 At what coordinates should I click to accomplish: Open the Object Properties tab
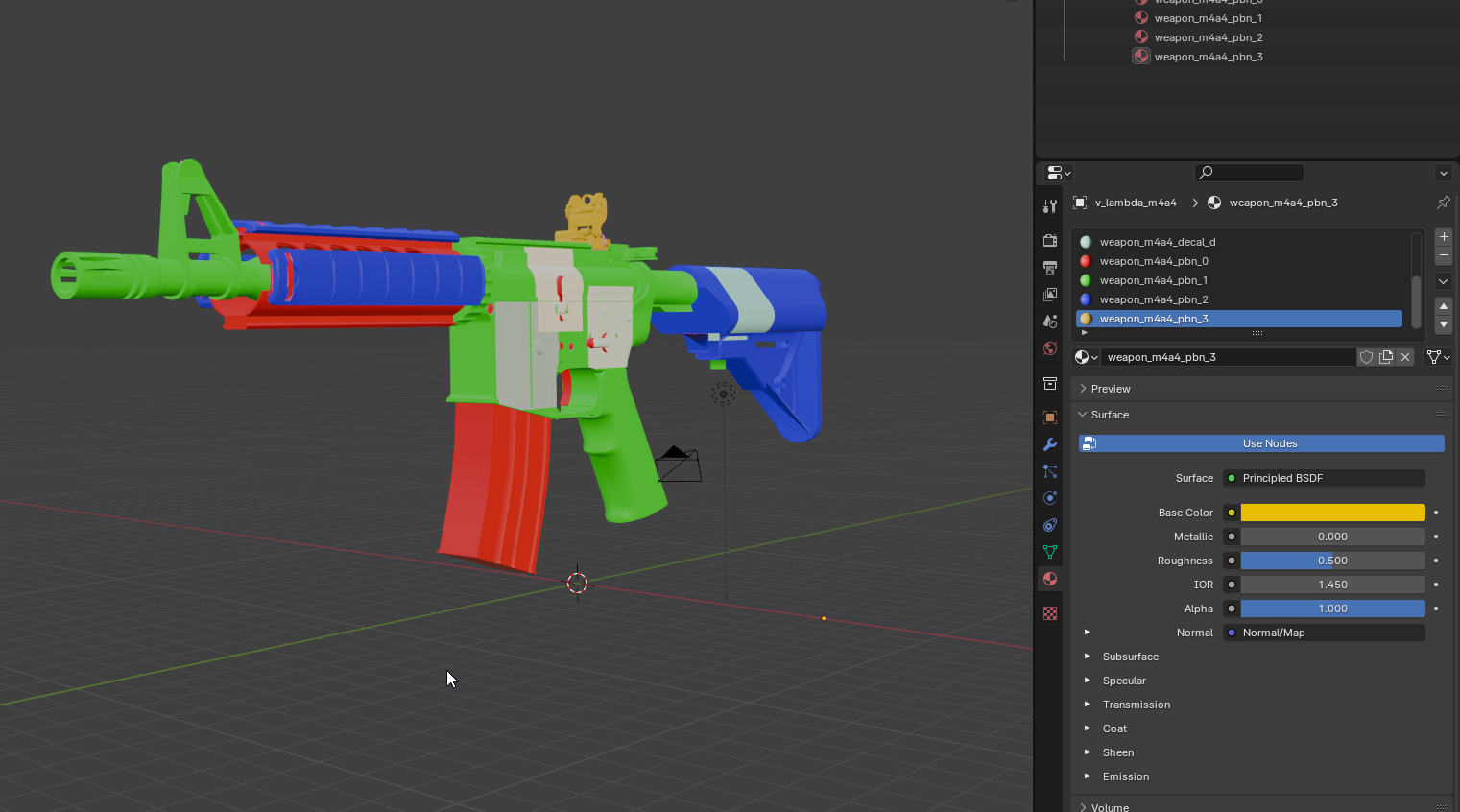[x=1049, y=418]
